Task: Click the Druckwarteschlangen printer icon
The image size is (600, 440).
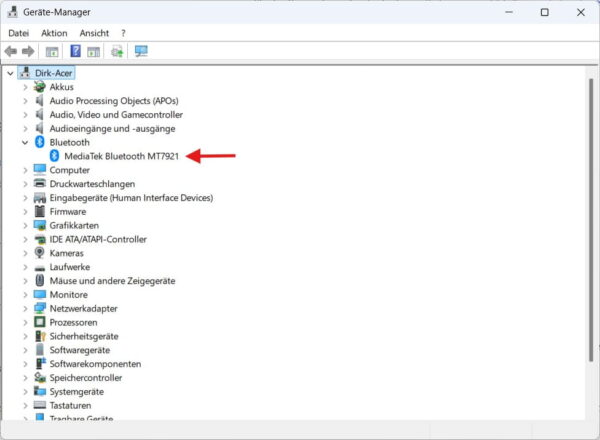Action: pyautogui.click(x=39, y=183)
